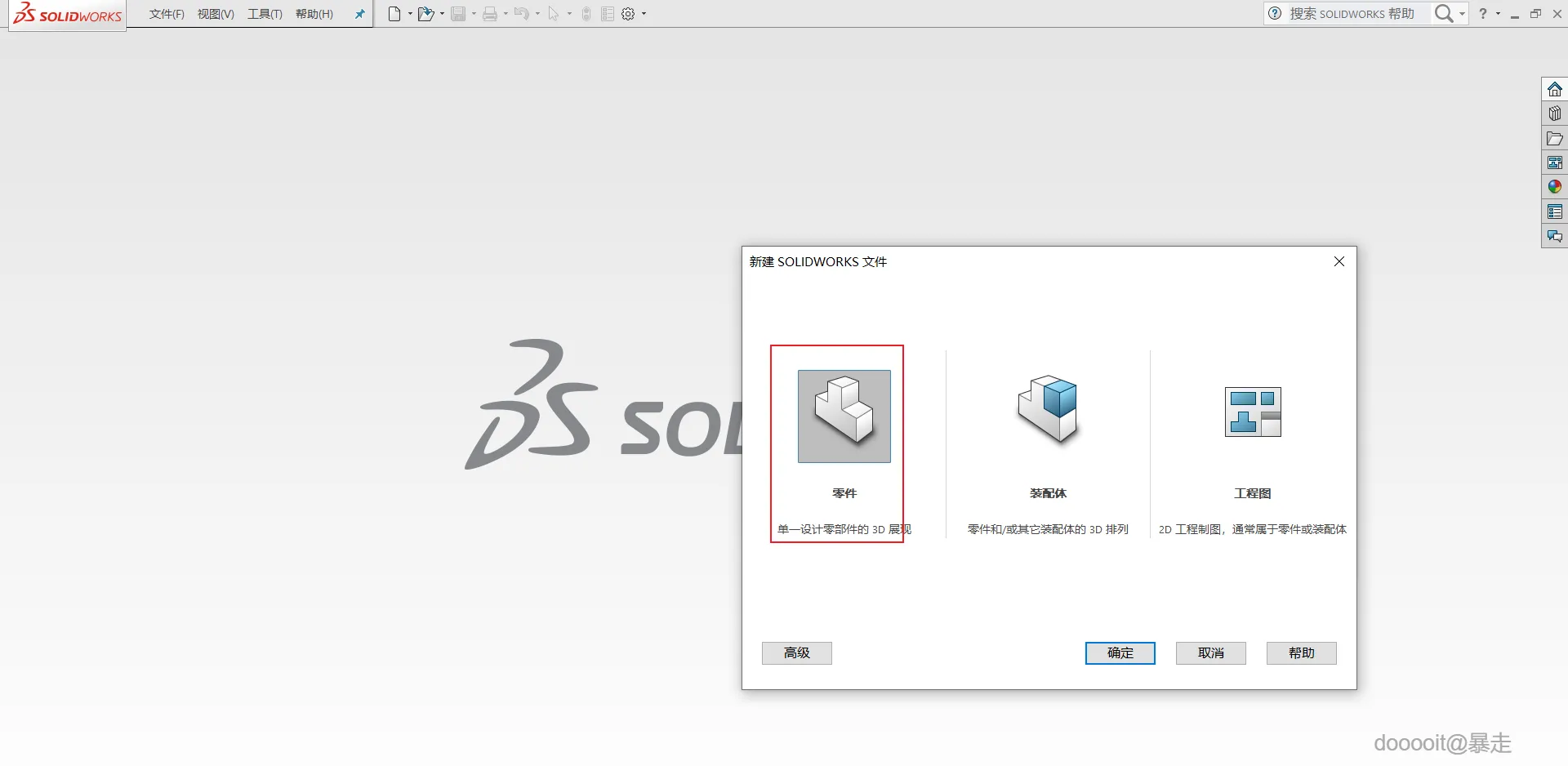The image size is (1568, 766).
Task: Expand the Options gear dropdown arrow
Action: coord(644,14)
